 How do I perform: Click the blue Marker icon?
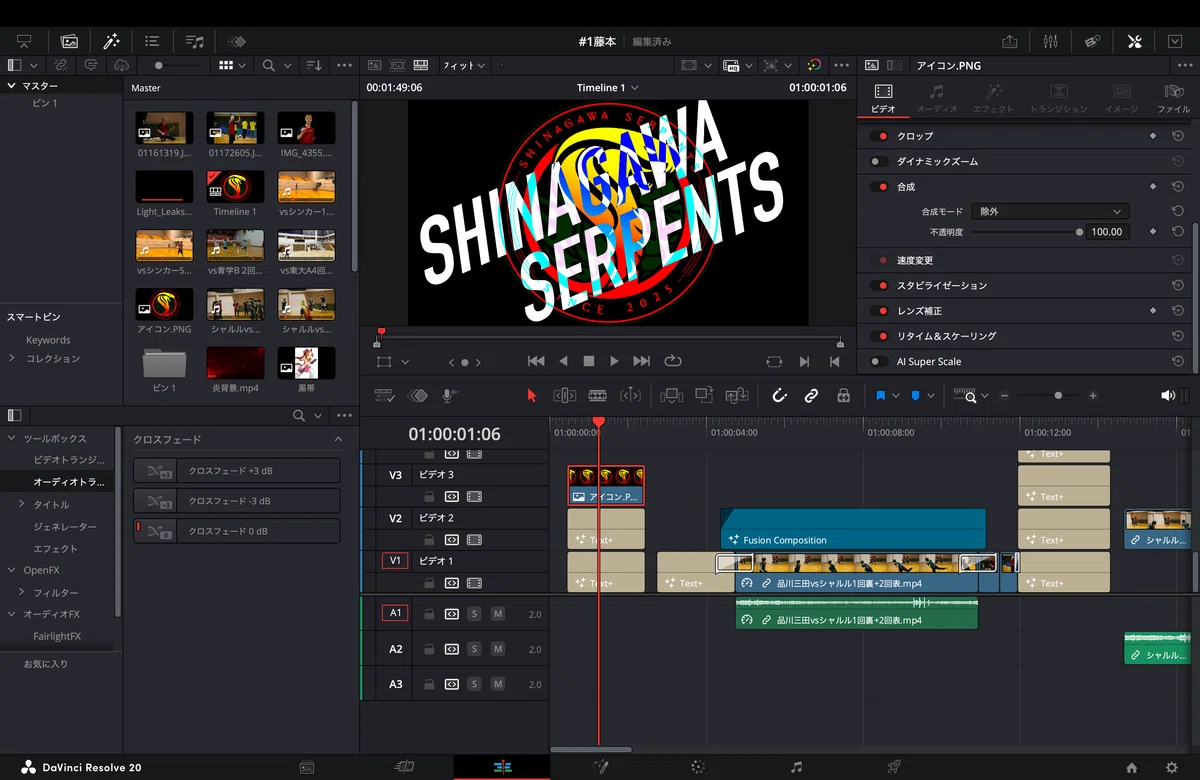coord(915,395)
